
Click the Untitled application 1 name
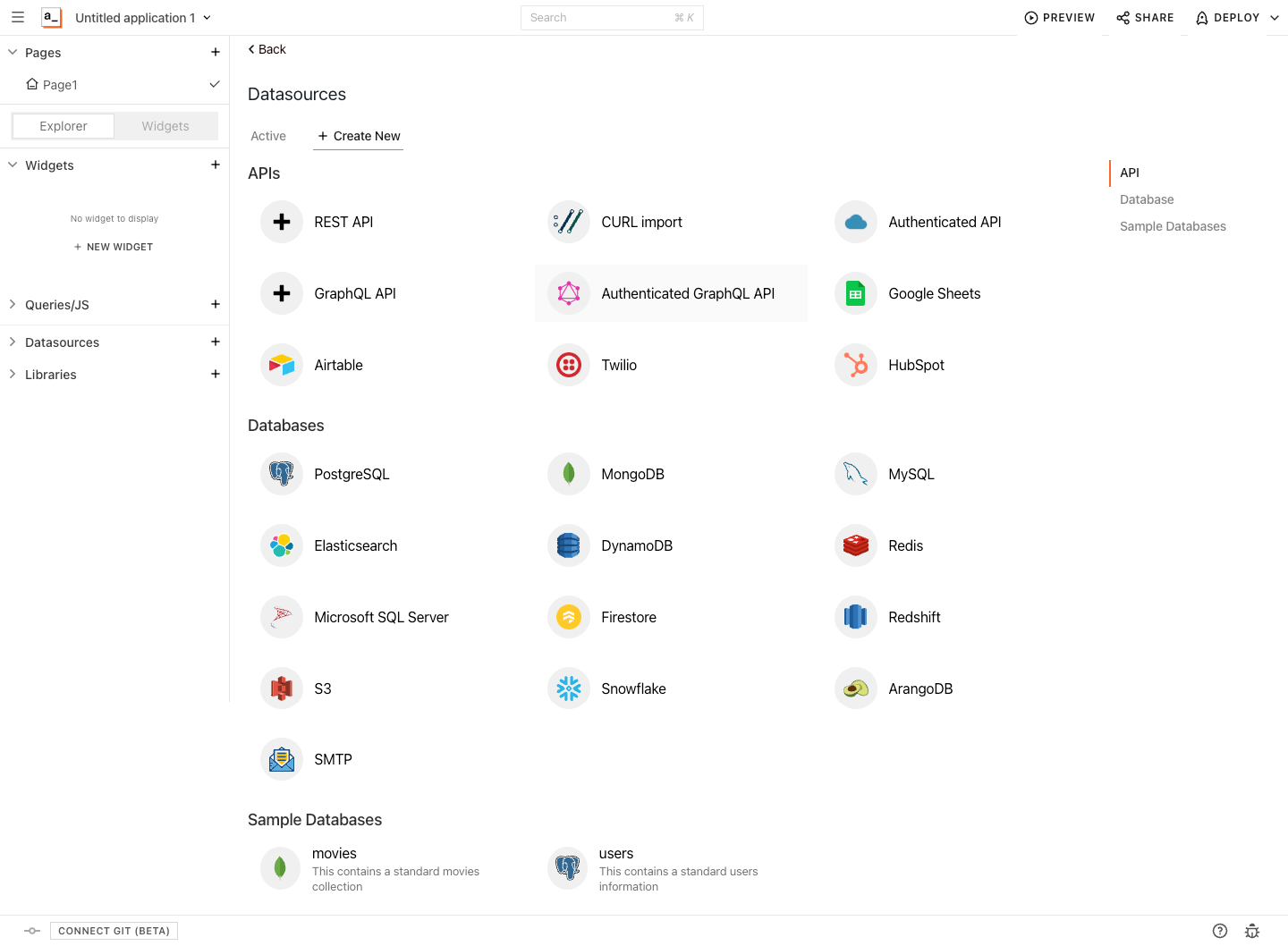click(135, 18)
